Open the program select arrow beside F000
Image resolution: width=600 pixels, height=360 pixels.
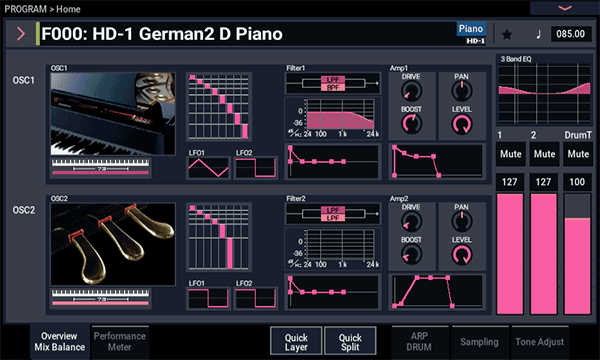coord(21,34)
